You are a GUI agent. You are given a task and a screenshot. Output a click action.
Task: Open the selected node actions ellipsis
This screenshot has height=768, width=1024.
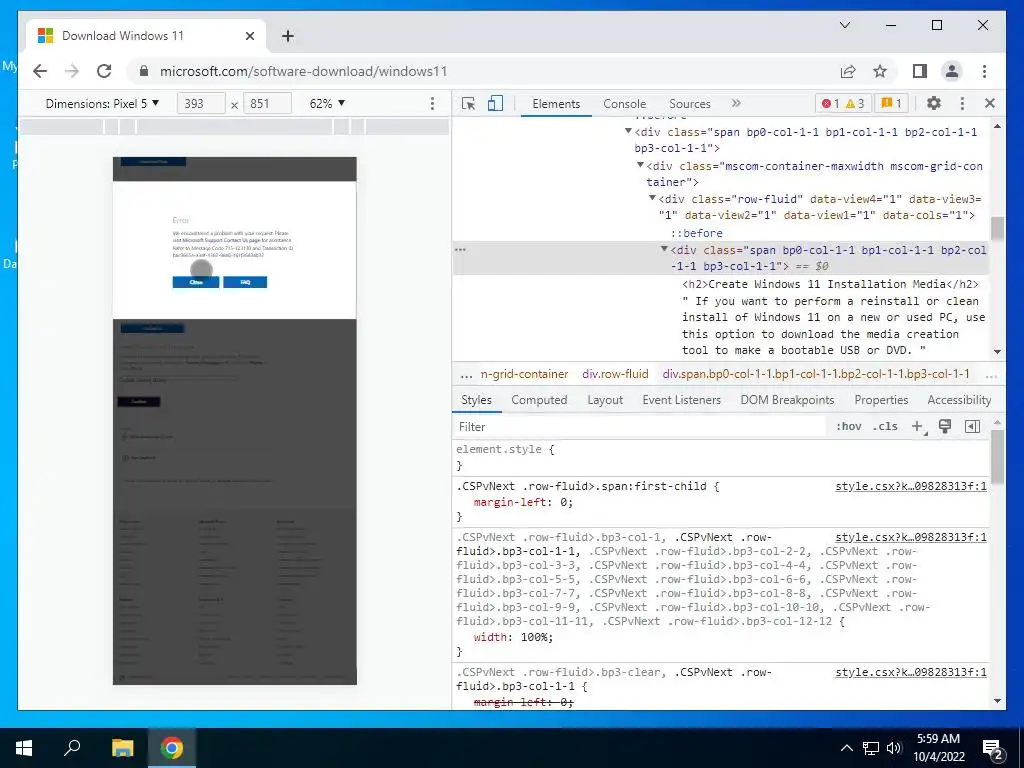pos(460,249)
